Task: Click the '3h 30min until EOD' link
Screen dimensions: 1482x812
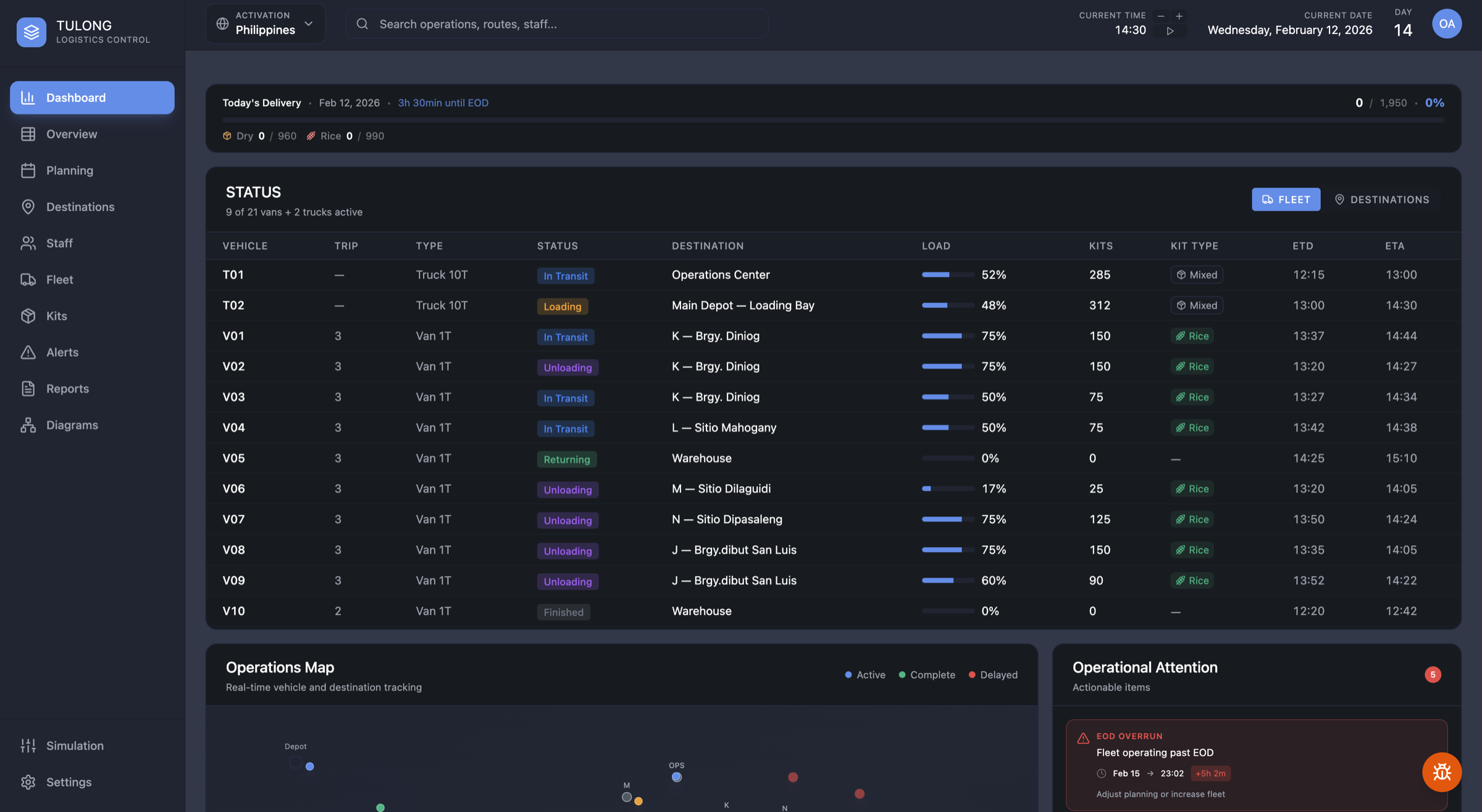Action: (x=443, y=103)
